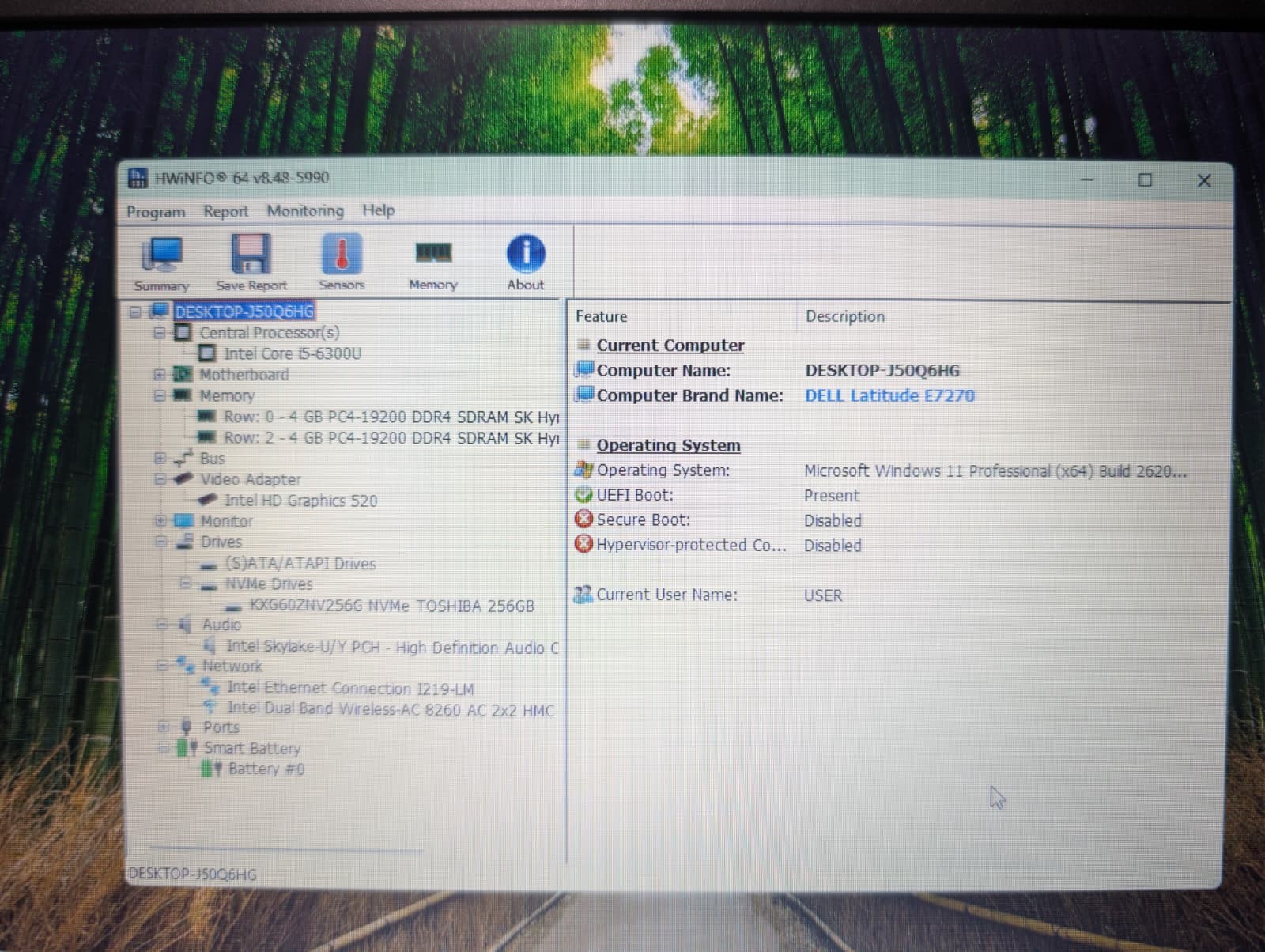The height and width of the screenshot is (952, 1265).
Task: Select Intel HD Graphics 520 entry
Action: point(300,501)
